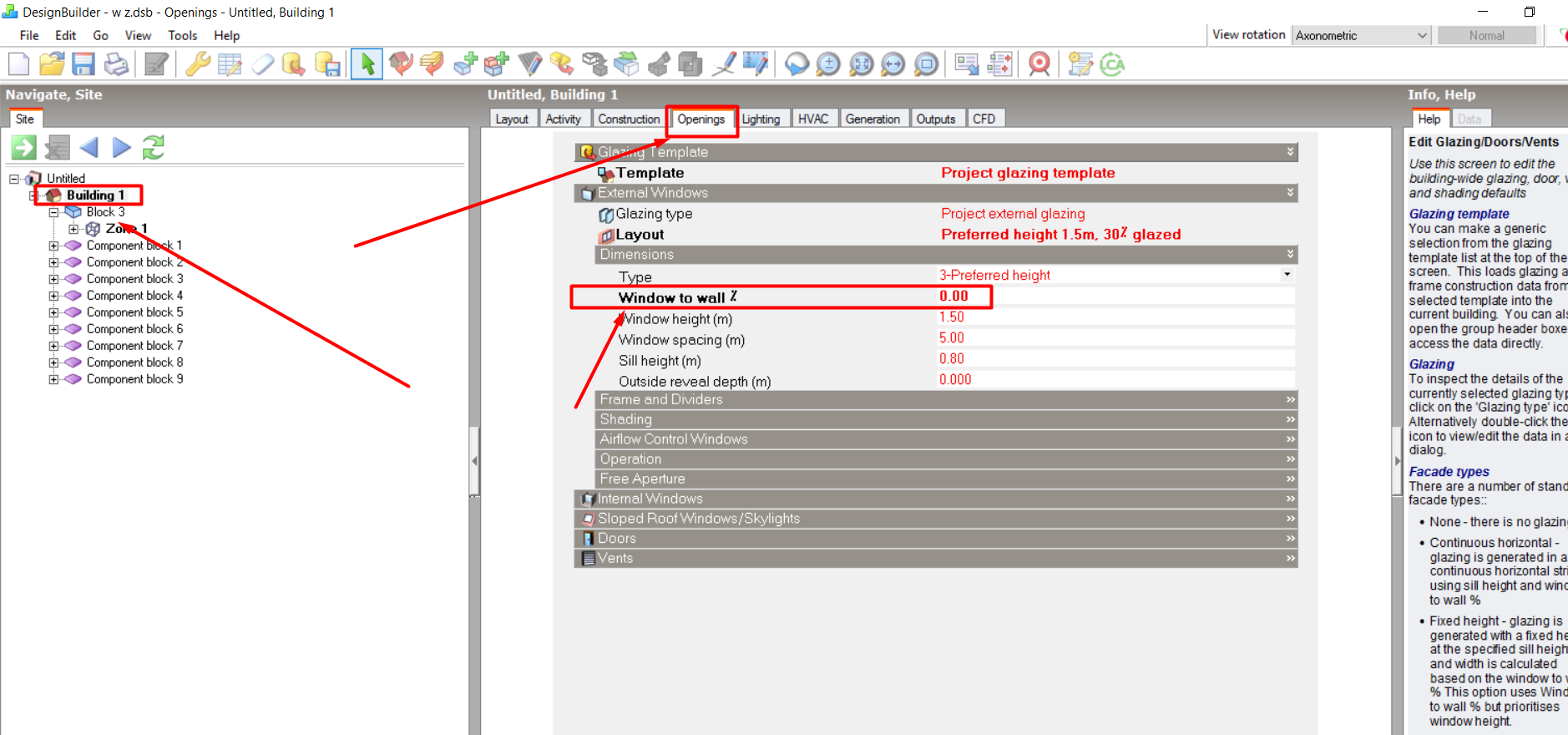1568x735 pixels.
Task: Select Project glazing template value
Action: (1028, 173)
